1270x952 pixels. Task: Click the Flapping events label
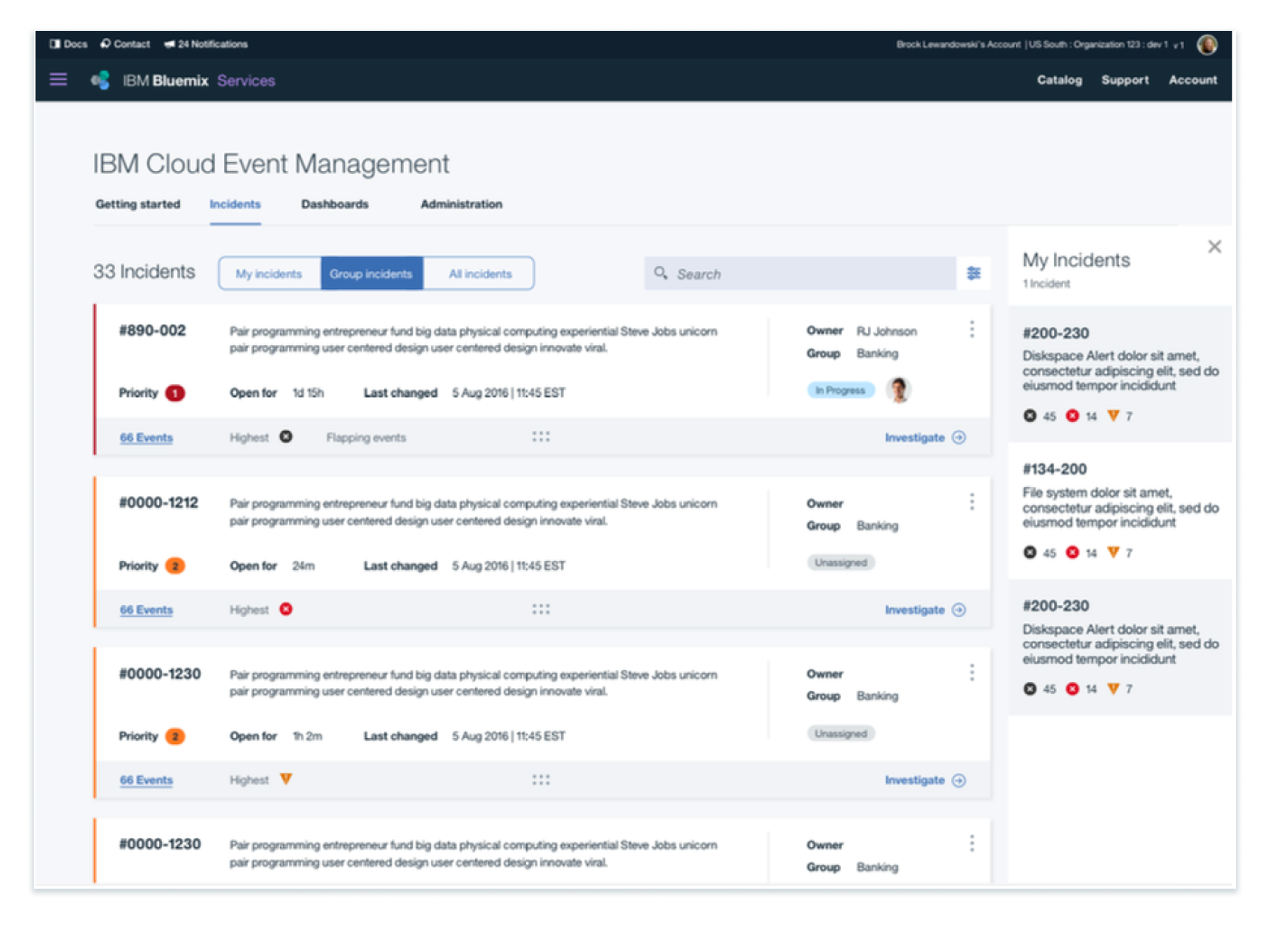tap(366, 437)
